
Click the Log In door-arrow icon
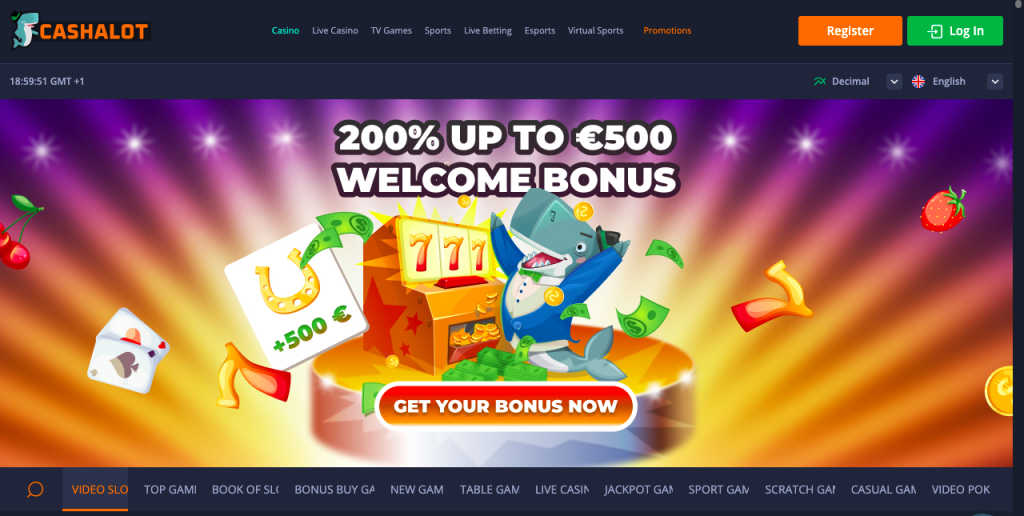click(x=935, y=31)
